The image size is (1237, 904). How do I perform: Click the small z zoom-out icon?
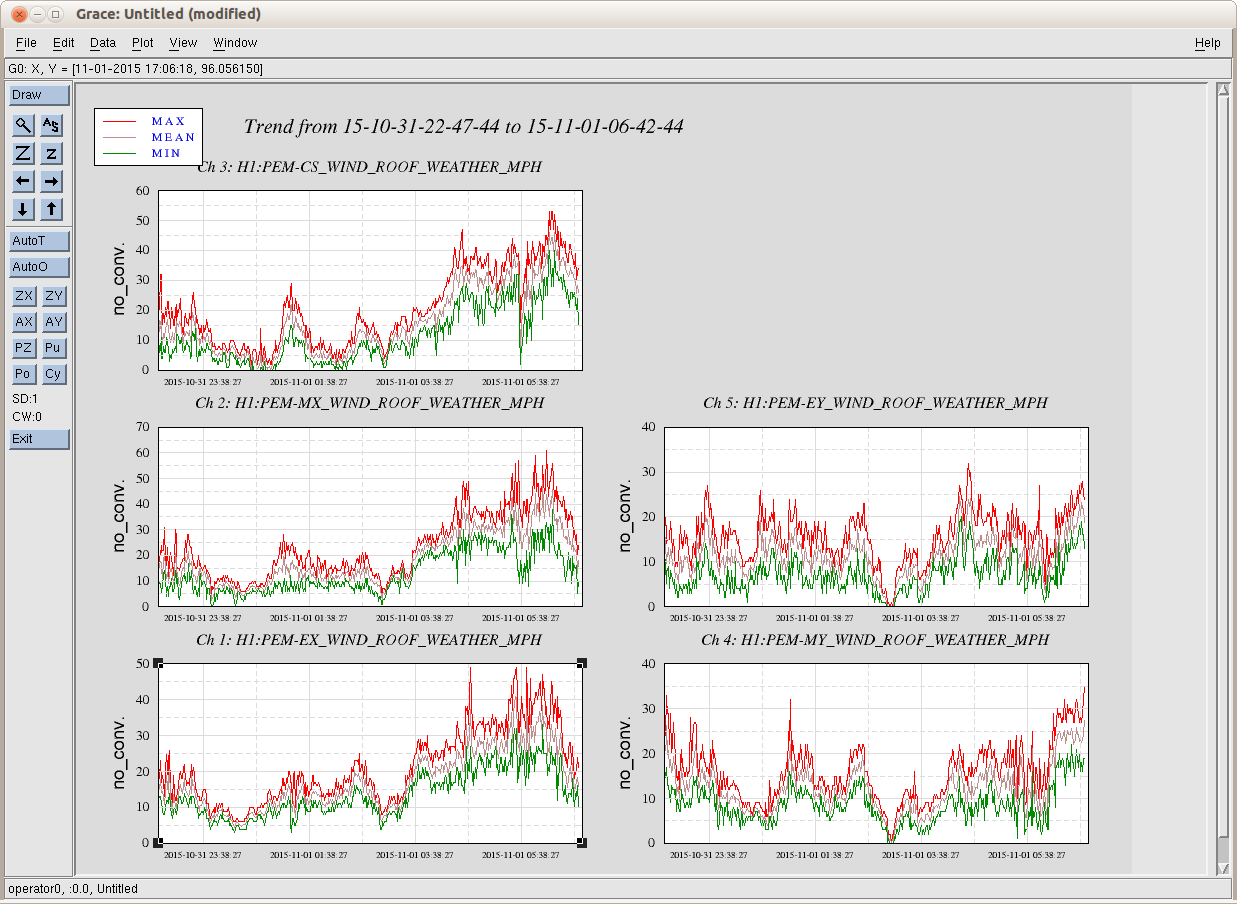52,153
